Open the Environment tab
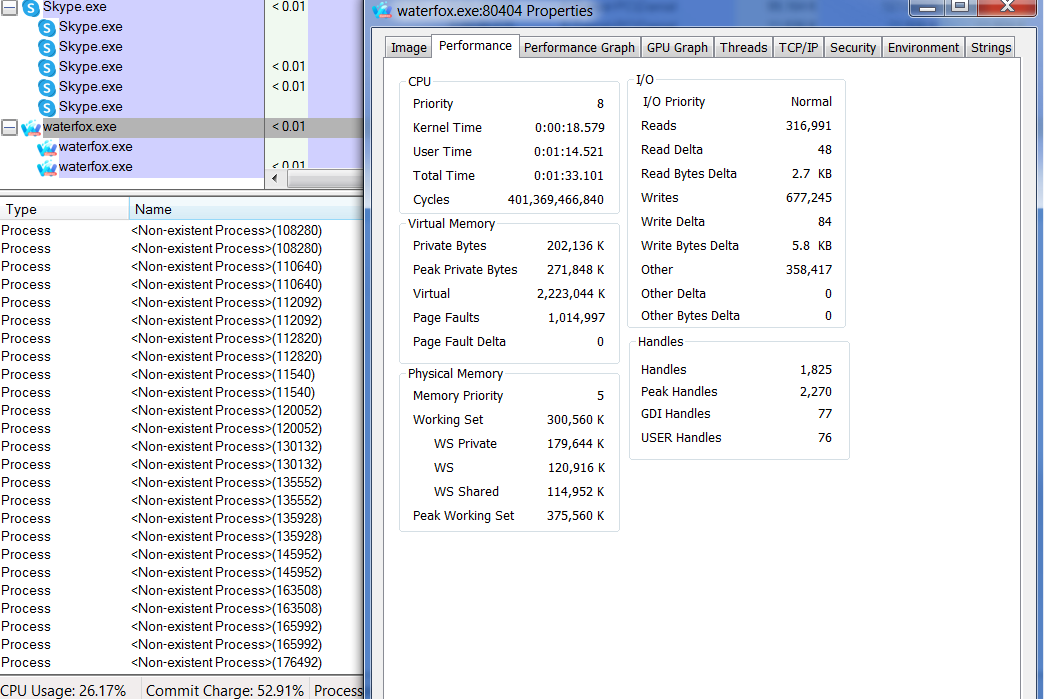 [923, 47]
